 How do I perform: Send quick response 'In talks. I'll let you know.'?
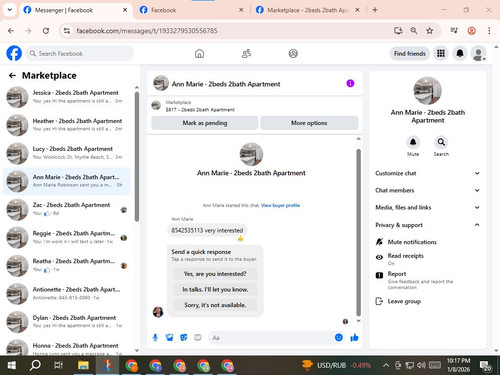[215, 289]
